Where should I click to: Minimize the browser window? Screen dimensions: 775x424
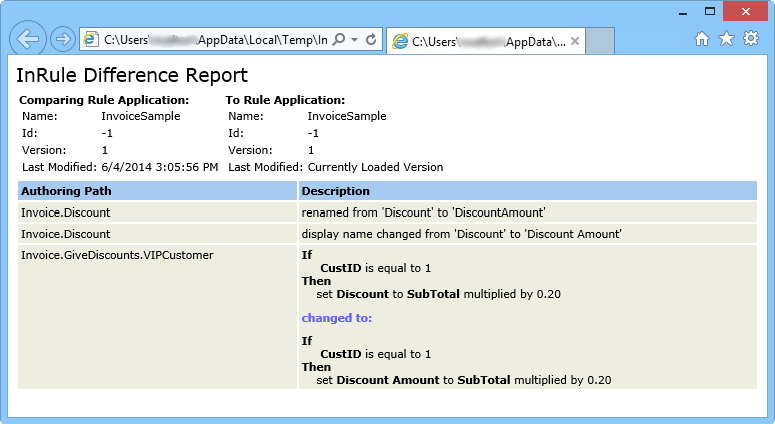click(x=682, y=10)
